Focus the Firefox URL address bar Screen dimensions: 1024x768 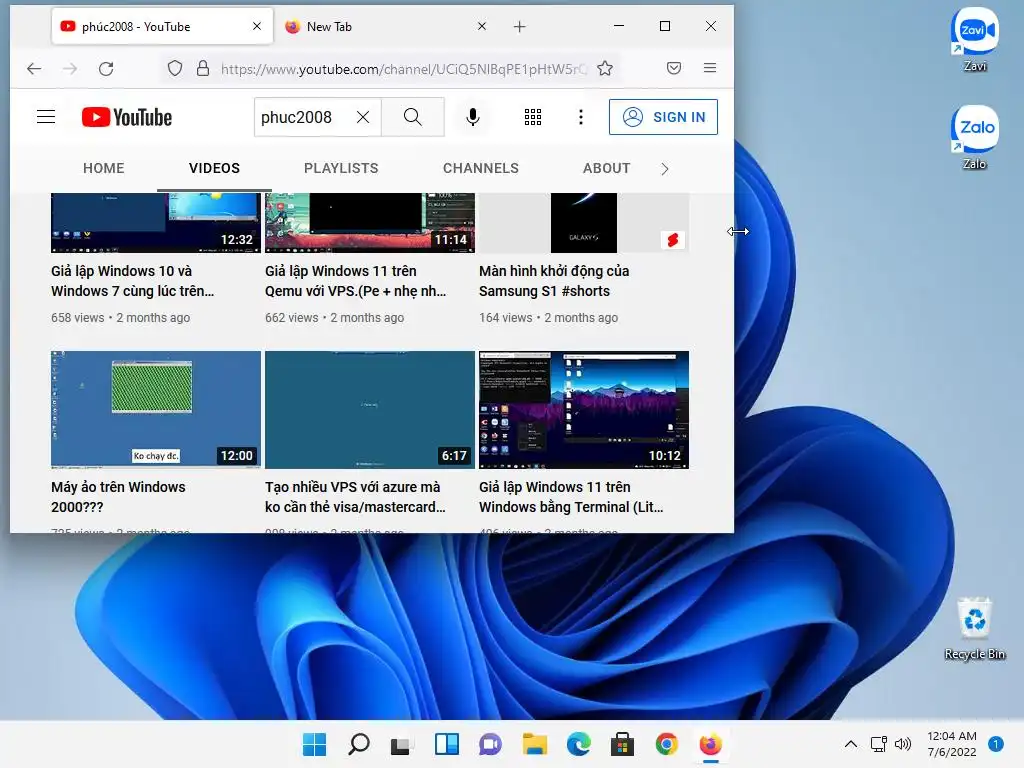coord(404,69)
